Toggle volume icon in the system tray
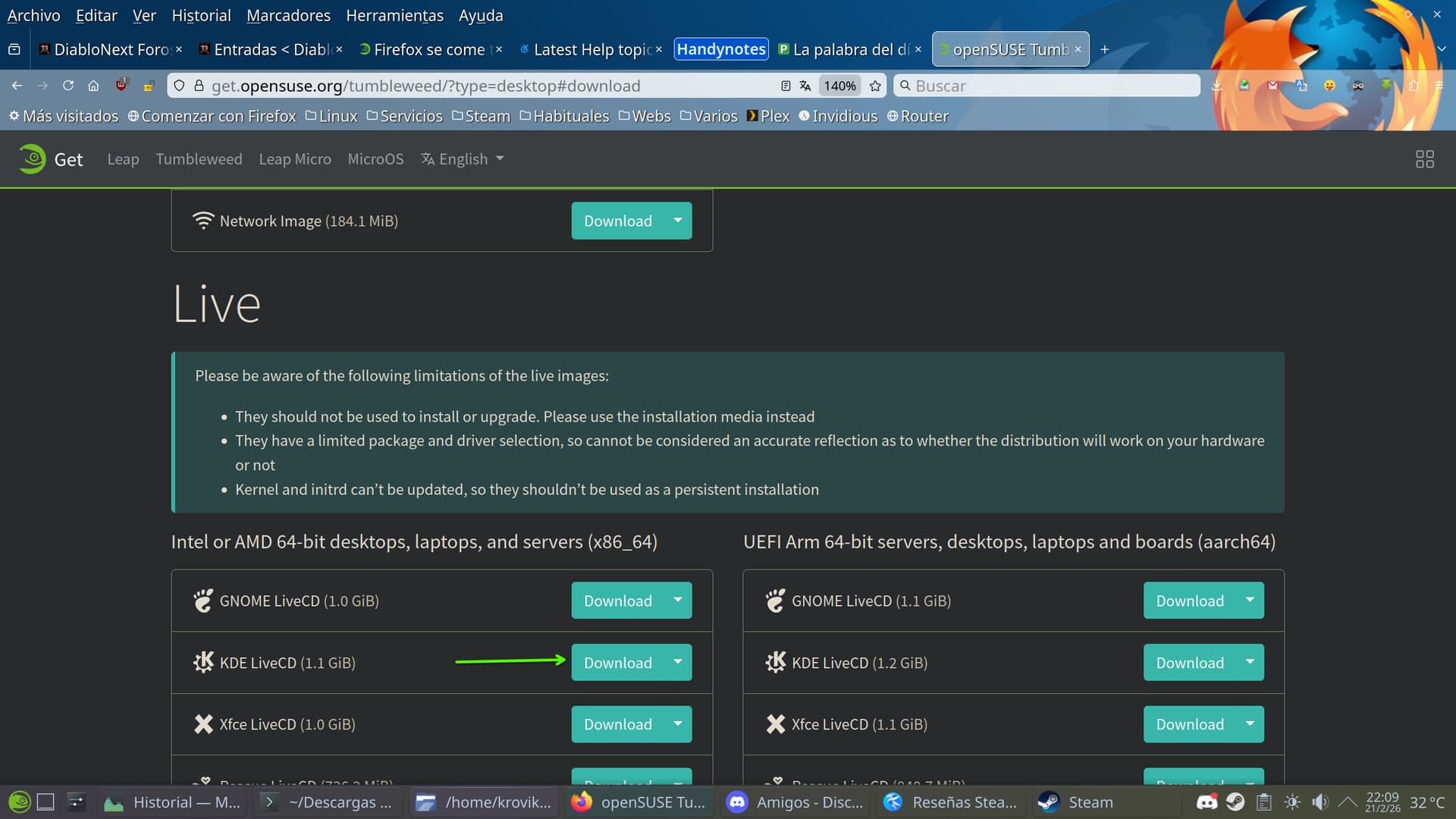Viewport: 1456px width, 819px height. (1320, 802)
